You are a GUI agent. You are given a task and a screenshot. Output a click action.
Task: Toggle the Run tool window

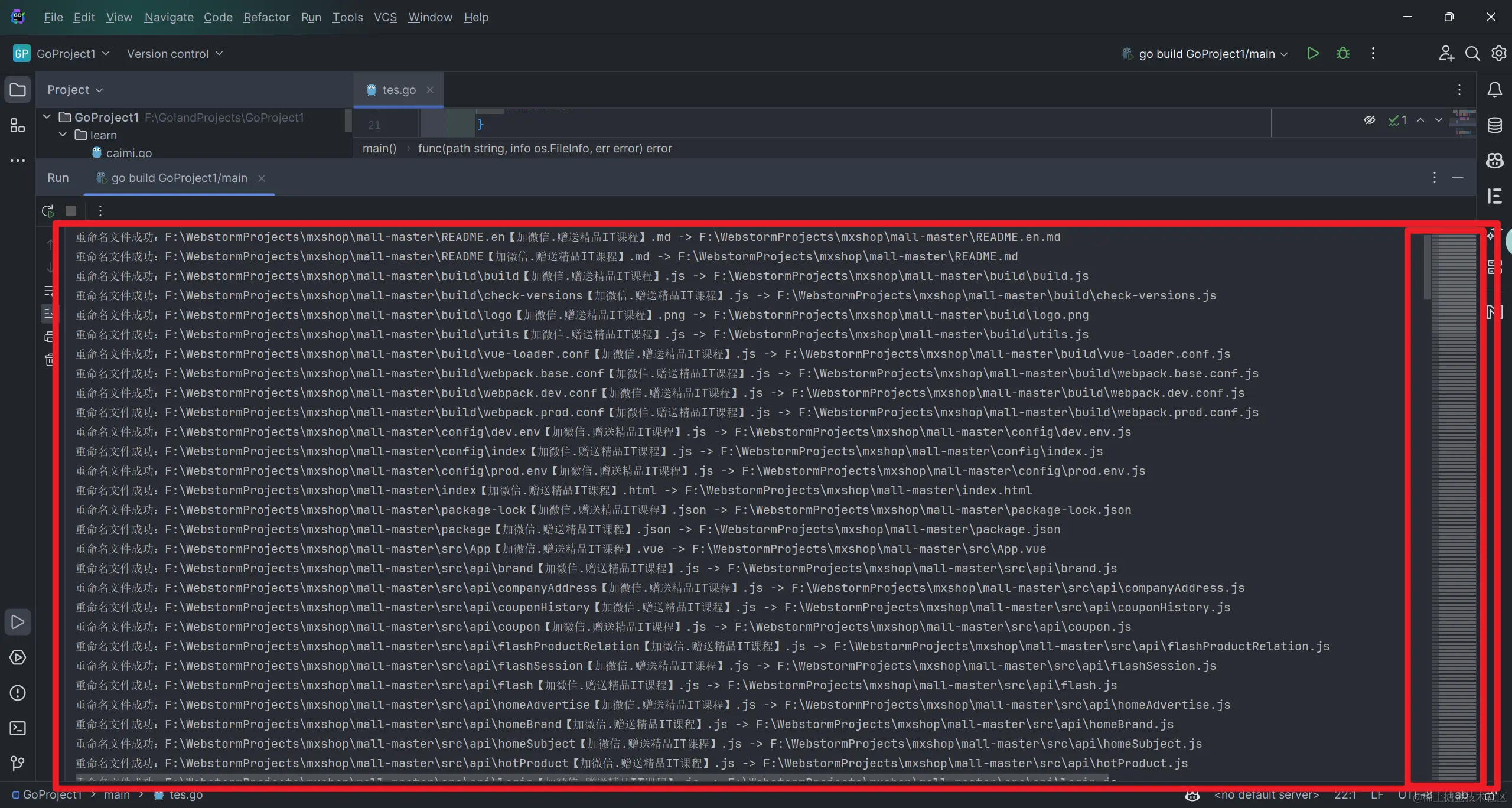click(x=18, y=622)
